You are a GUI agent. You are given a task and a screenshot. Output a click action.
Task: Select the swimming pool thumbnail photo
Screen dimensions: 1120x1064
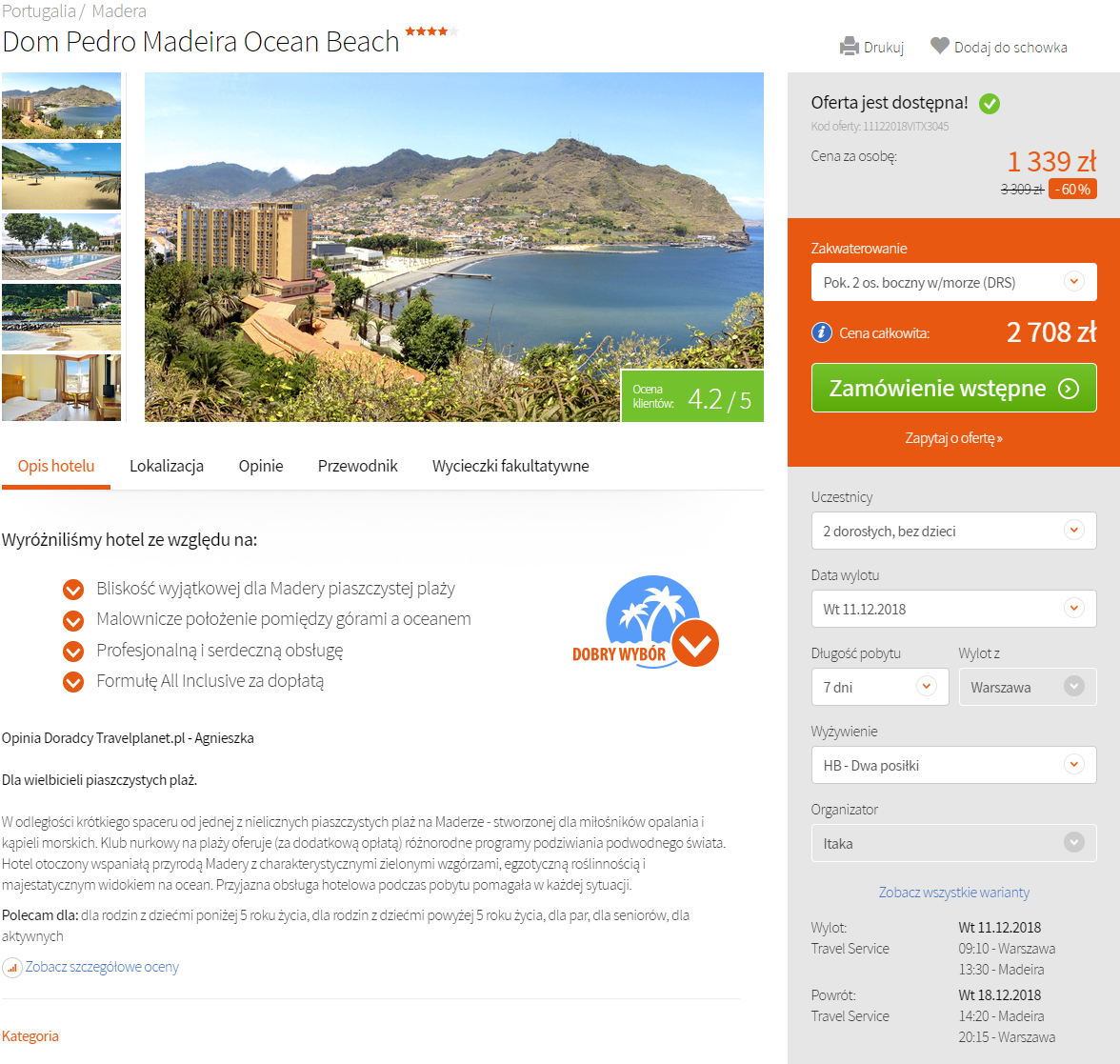(x=61, y=247)
